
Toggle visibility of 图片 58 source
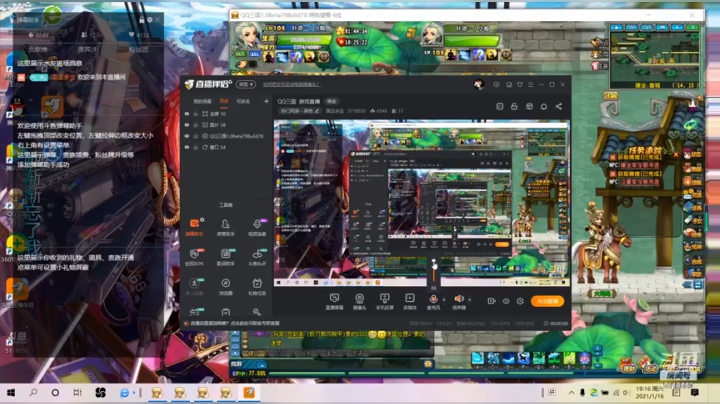(x=187, y=125)
